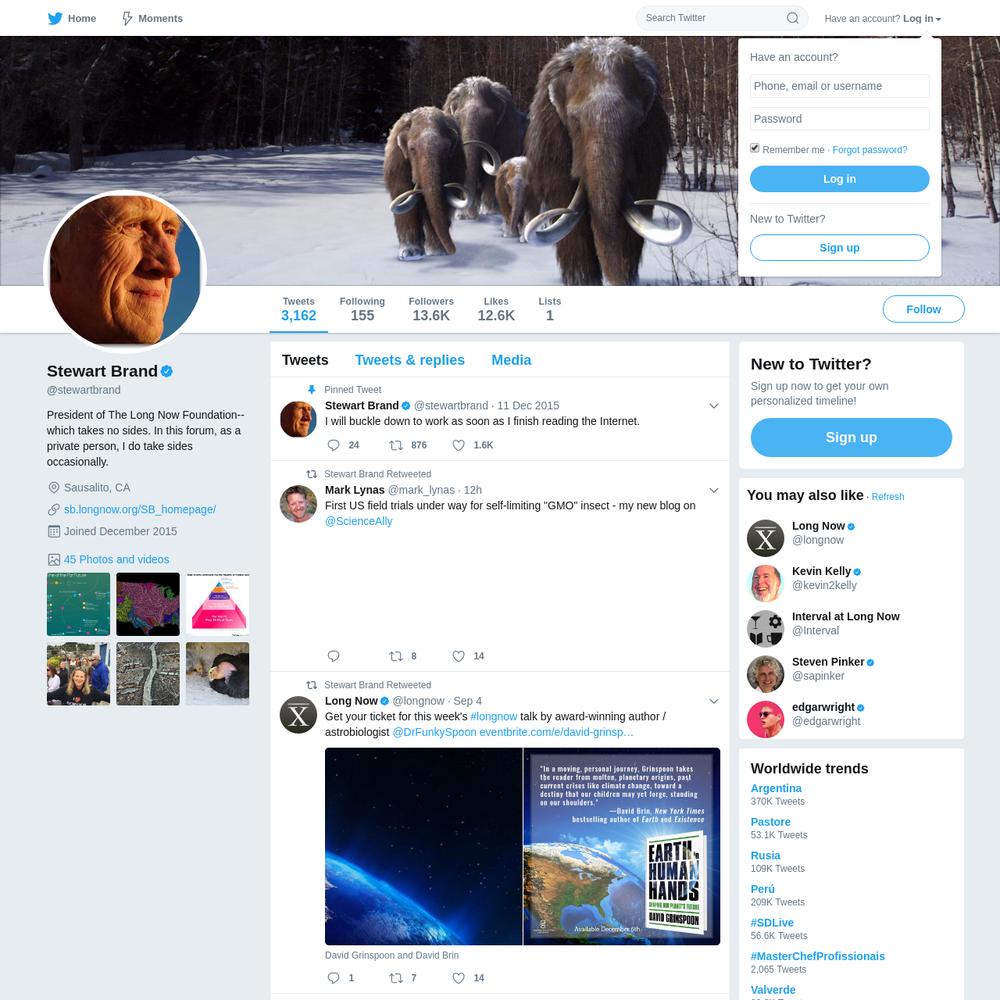This screenshot has height=1000, width=1000.
Task: Like the pinned tweet with 1.6K likes
Action: (459, 445)
